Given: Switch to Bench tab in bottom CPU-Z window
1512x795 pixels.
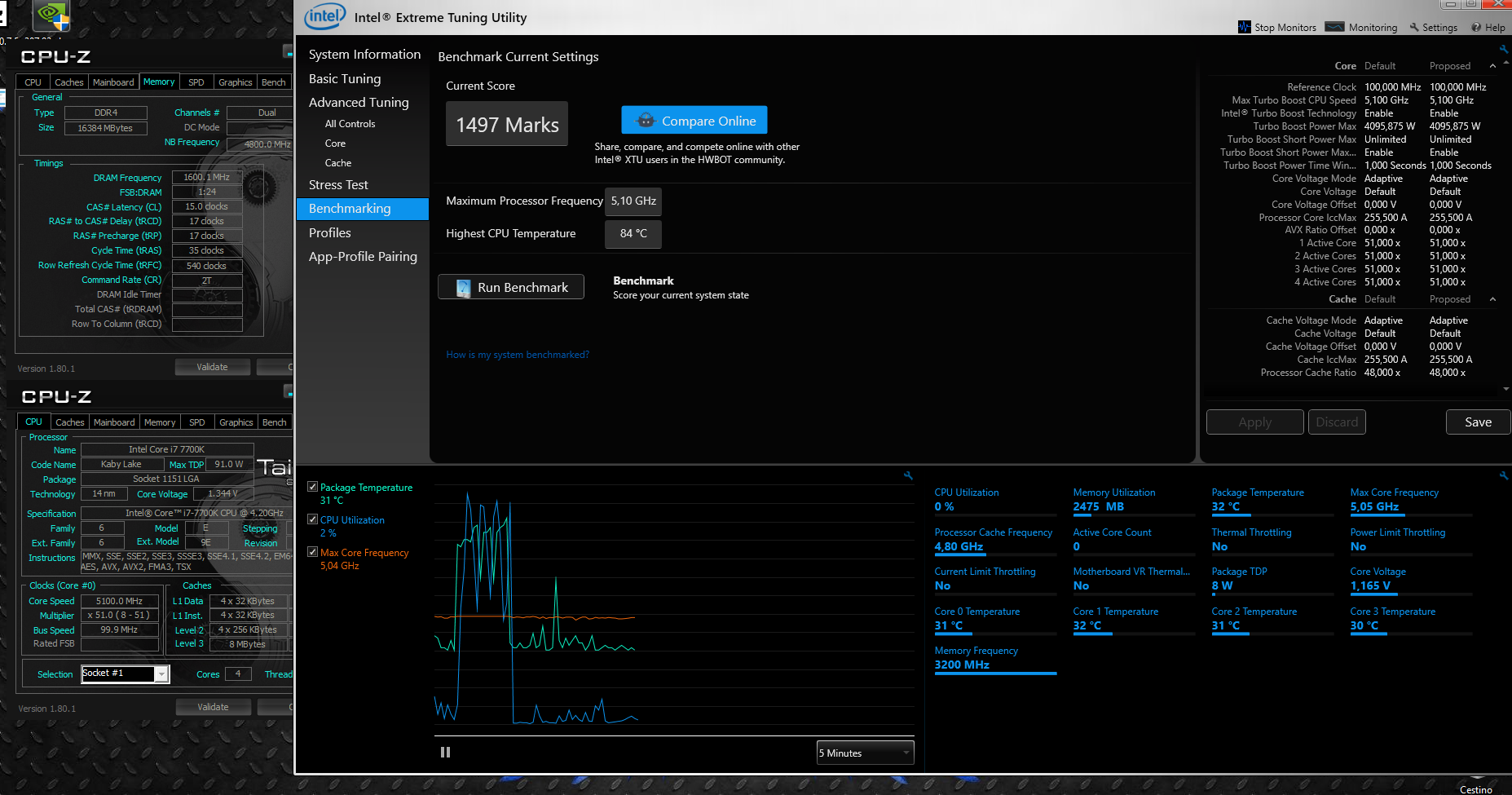Looking at the screenshot, I should click(275, 422).
